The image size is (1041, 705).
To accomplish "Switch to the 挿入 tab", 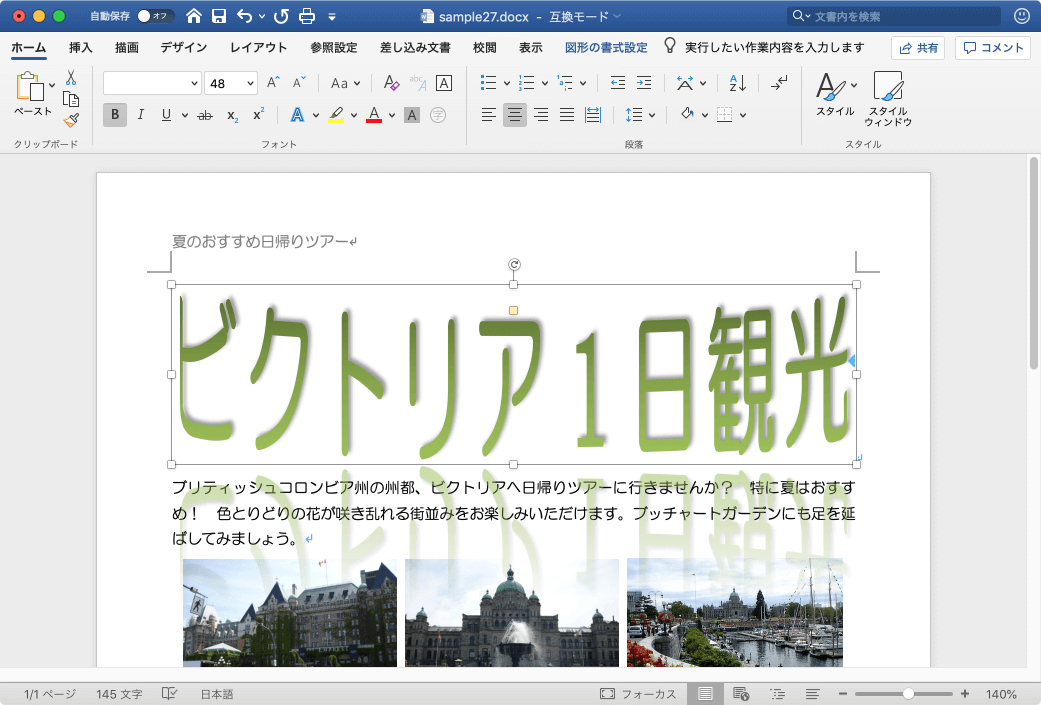I will (x=81, y=48).
